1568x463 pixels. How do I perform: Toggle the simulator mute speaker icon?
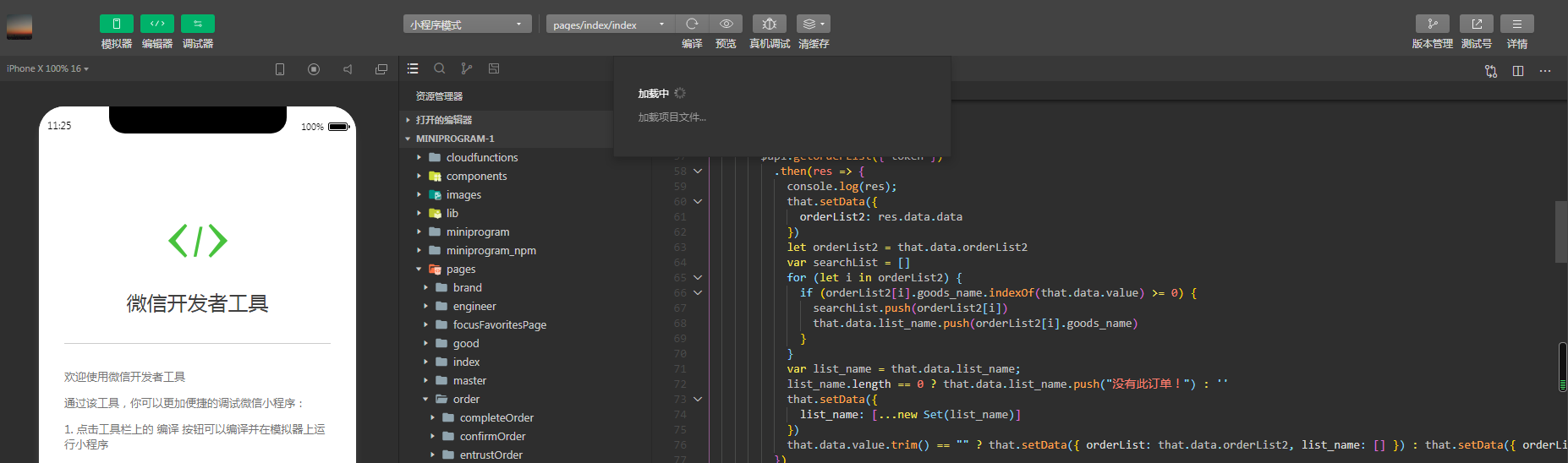click(348, 69)
